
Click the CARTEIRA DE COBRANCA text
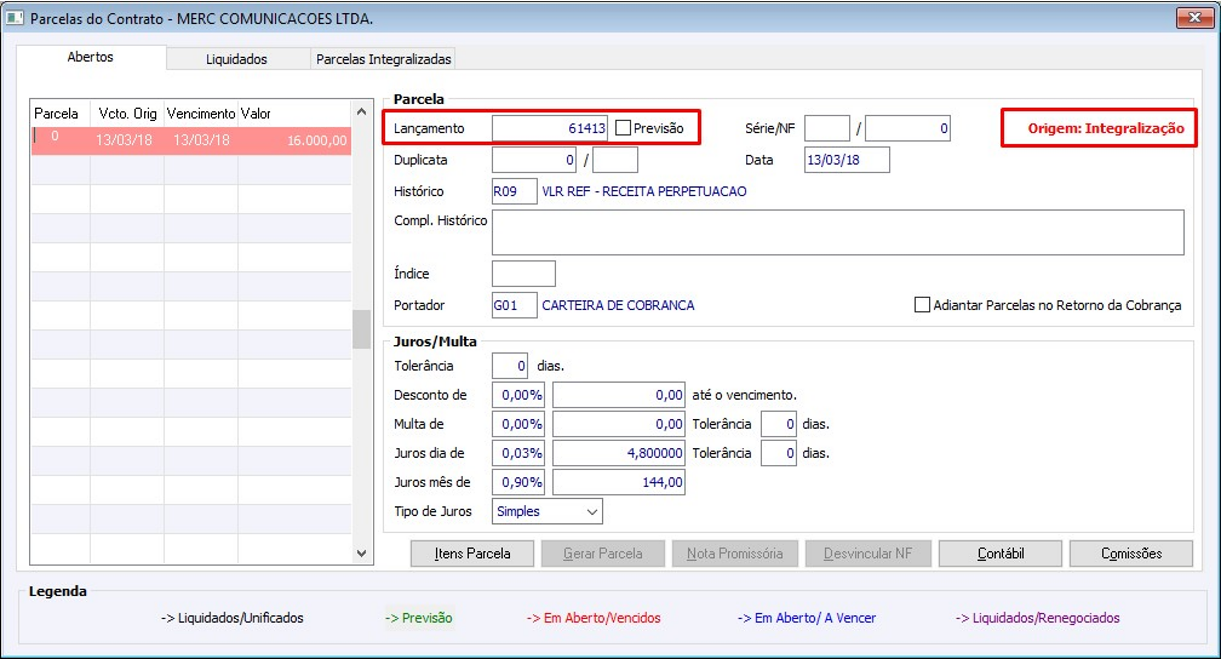coord(618,305)
